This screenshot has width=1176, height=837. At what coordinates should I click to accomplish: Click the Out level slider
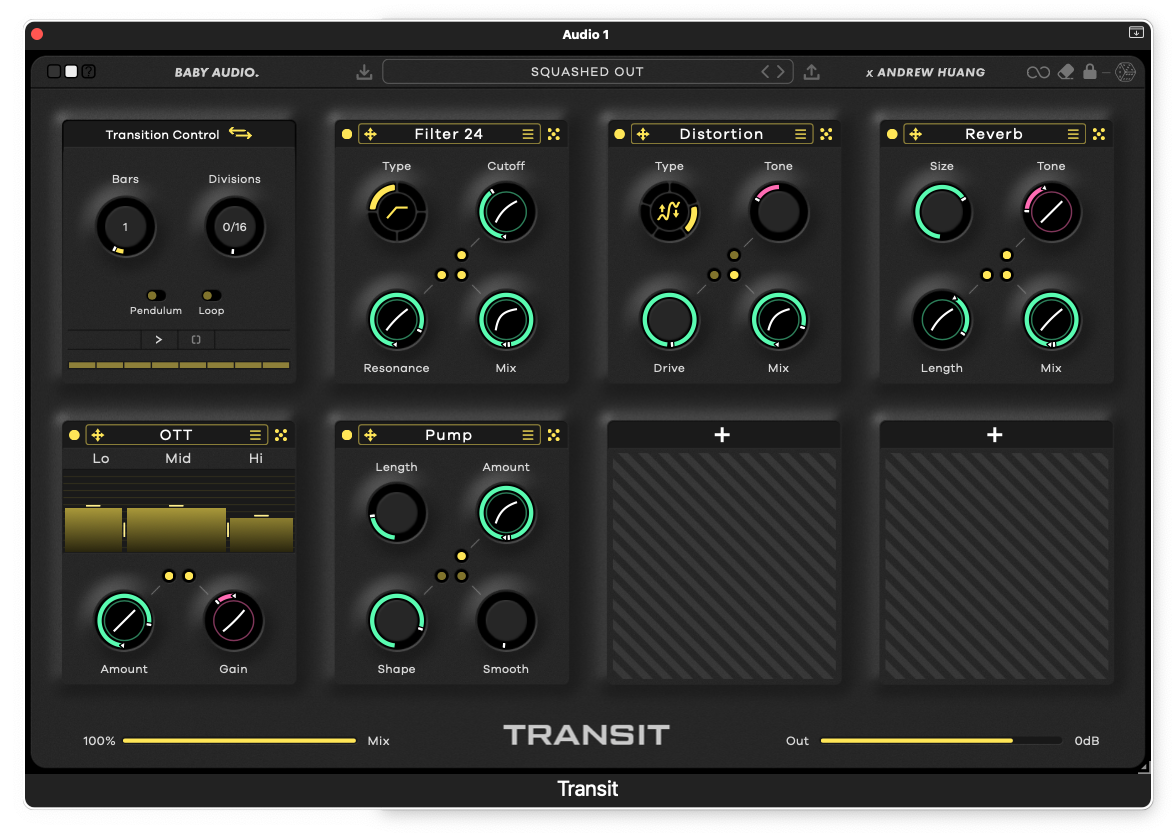click(x=940, y=741)
